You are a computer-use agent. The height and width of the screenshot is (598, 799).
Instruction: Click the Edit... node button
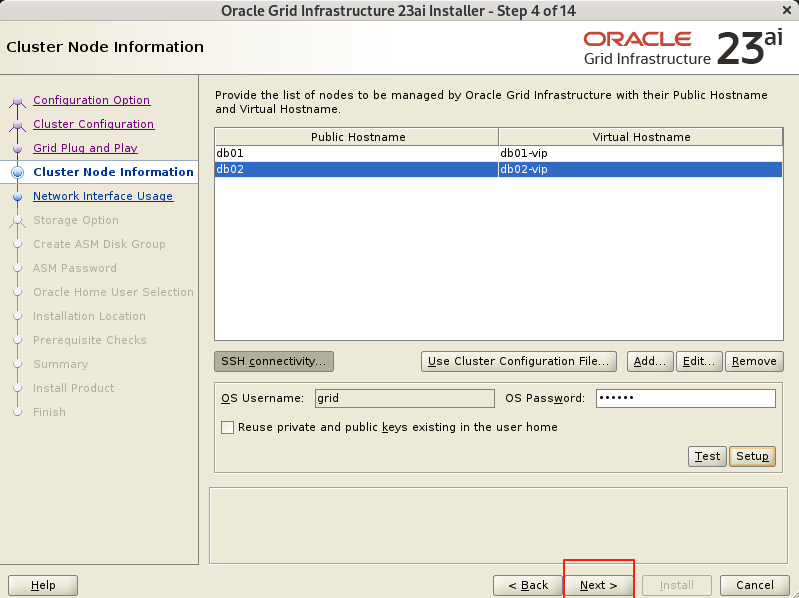point(699,361)
